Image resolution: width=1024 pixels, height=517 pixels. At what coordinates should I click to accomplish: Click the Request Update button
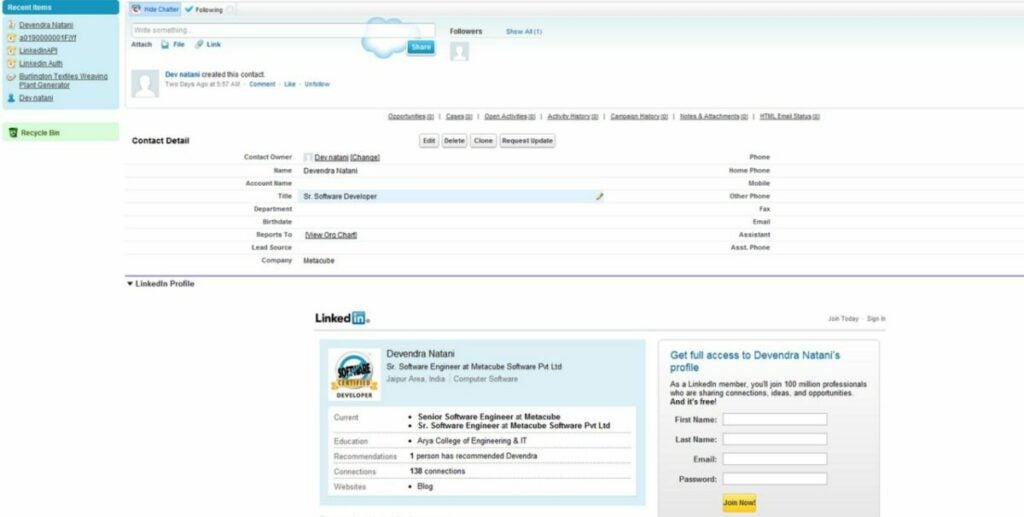(528, 141)
